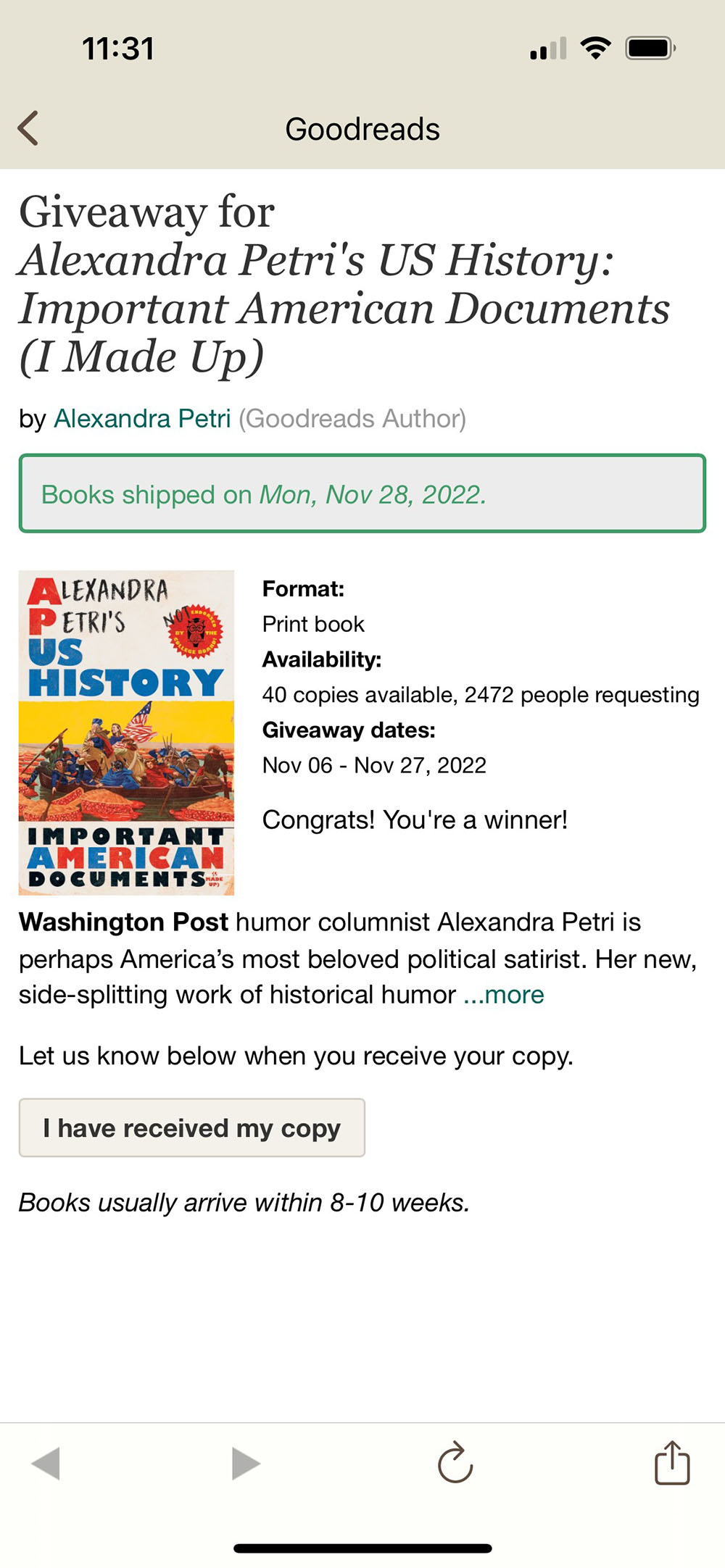The image size is (725, 1568).
Task: Tap the Goodreads Author label
Action: 352,419
